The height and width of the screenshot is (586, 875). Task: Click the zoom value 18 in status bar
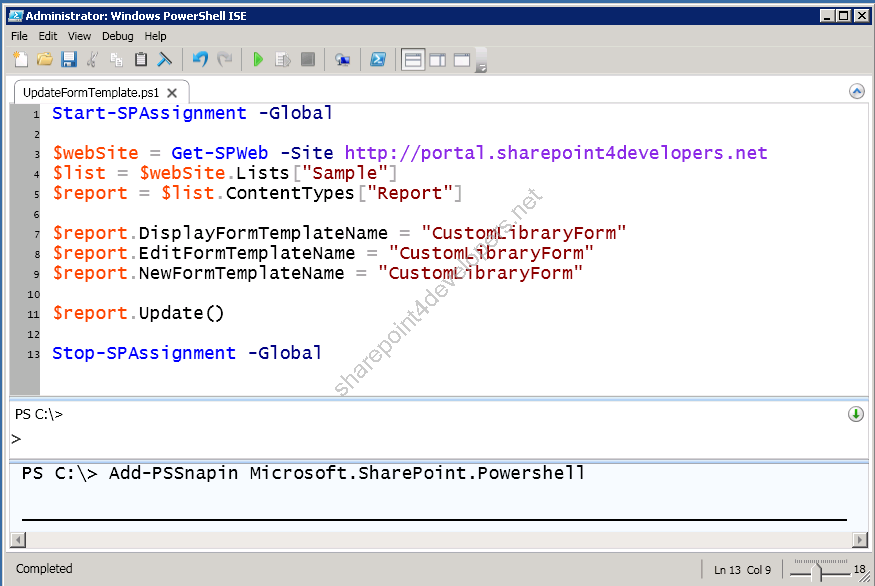pos(859,569)
